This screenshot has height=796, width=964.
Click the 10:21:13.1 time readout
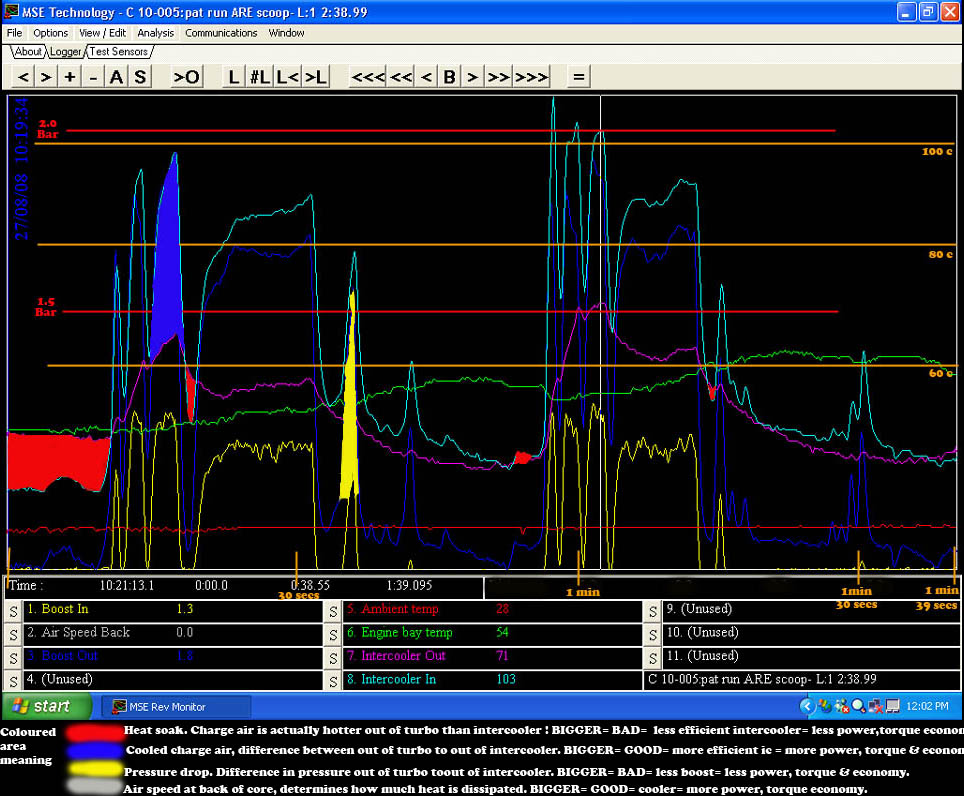127,585
